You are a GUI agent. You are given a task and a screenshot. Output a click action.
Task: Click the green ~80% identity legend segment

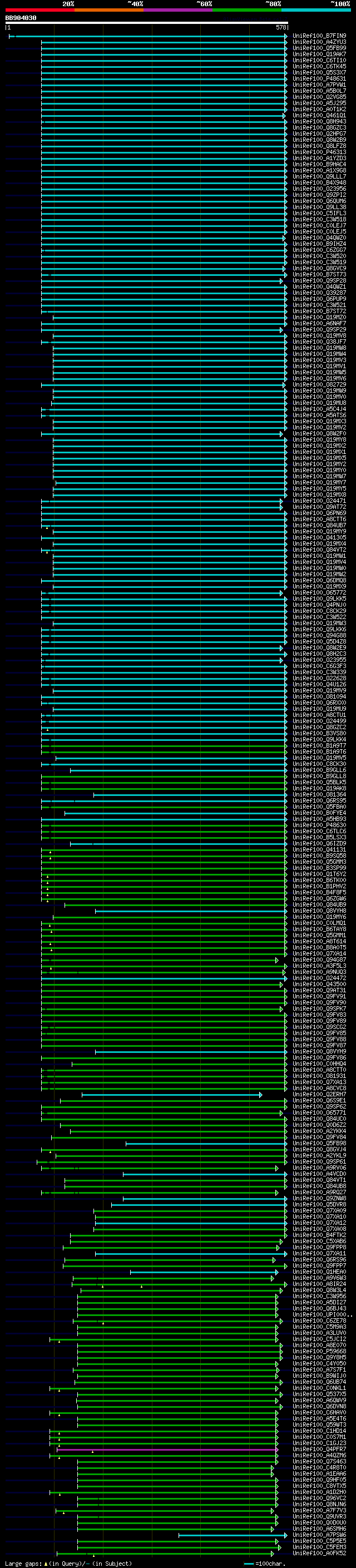pyautogui.click(x=247, y=10)
